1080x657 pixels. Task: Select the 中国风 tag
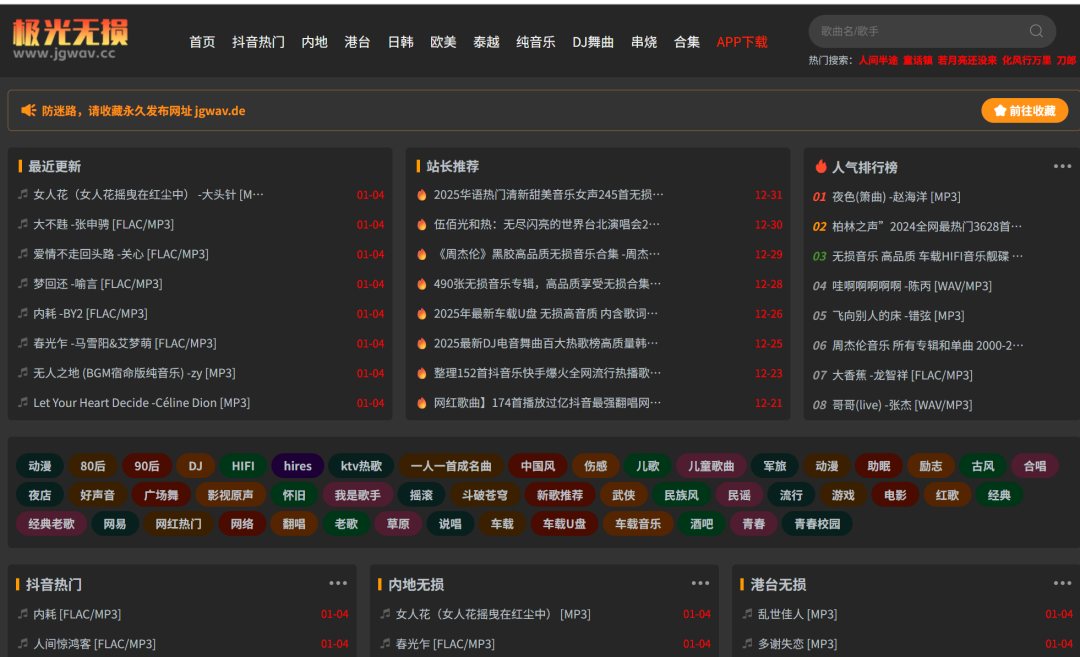click(x=537, y=466)
